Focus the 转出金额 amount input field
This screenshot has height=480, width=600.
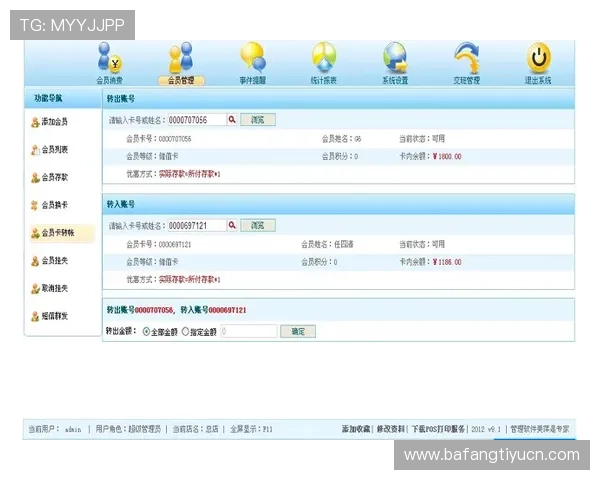point(248,331)
